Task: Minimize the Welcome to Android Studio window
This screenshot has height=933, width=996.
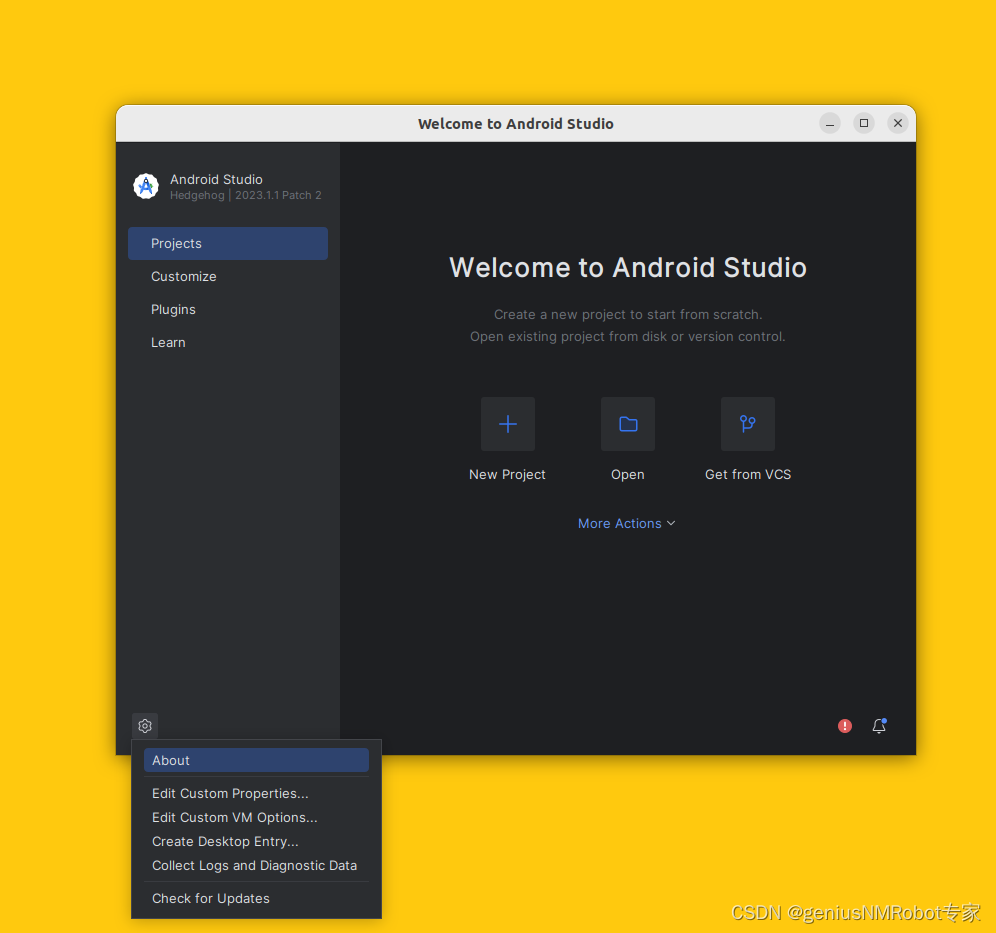Action: click(830, 123)
